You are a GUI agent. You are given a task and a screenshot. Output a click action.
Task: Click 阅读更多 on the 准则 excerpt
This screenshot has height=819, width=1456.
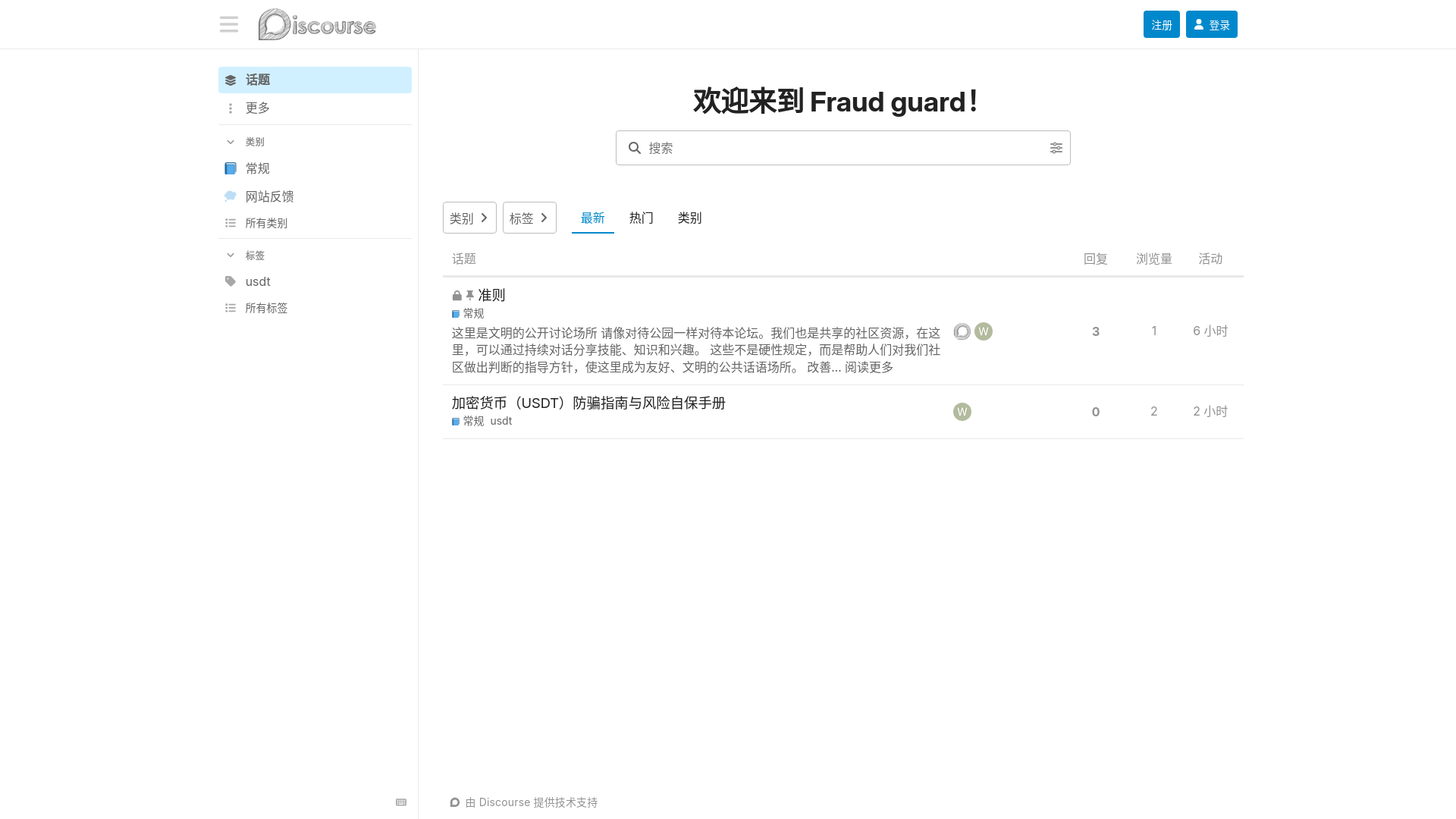point(869,367)
